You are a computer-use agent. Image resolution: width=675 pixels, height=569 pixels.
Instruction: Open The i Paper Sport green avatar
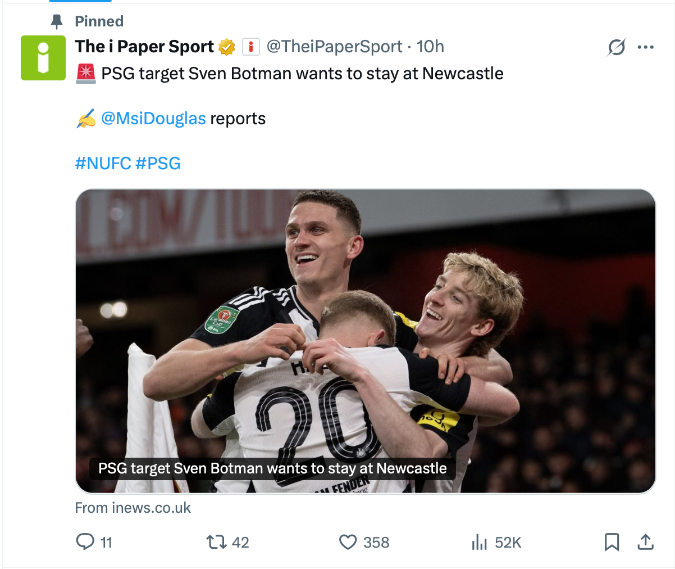(x=43, y=57)
